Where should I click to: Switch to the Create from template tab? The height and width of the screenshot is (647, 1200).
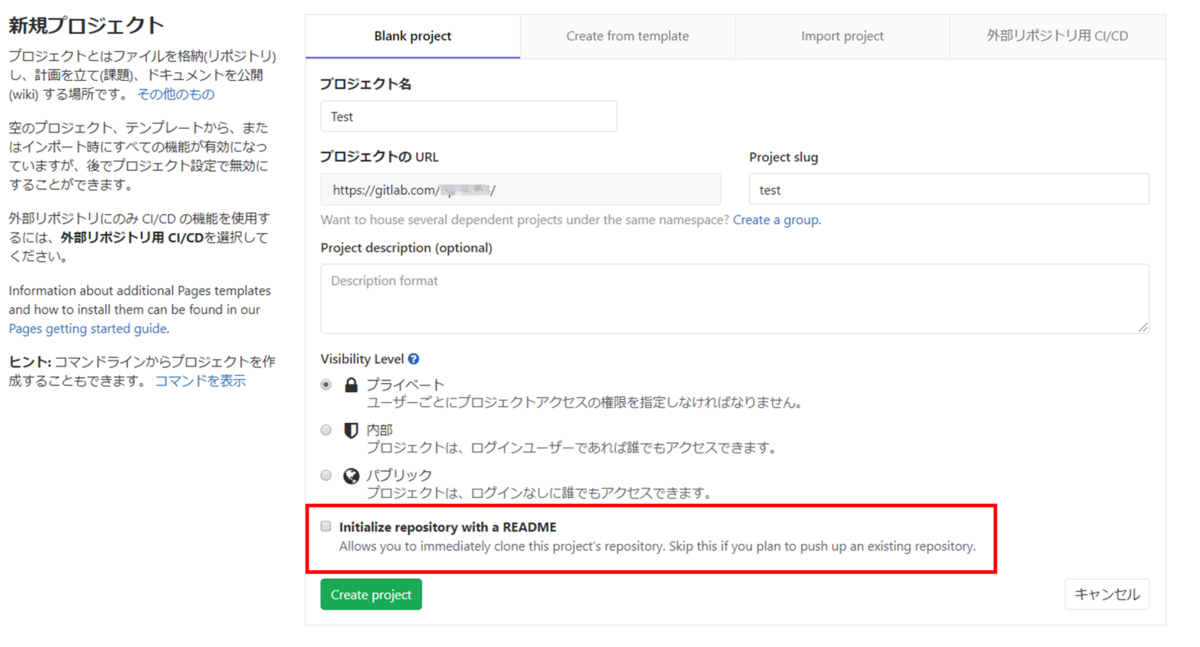(x=627, y=35)
